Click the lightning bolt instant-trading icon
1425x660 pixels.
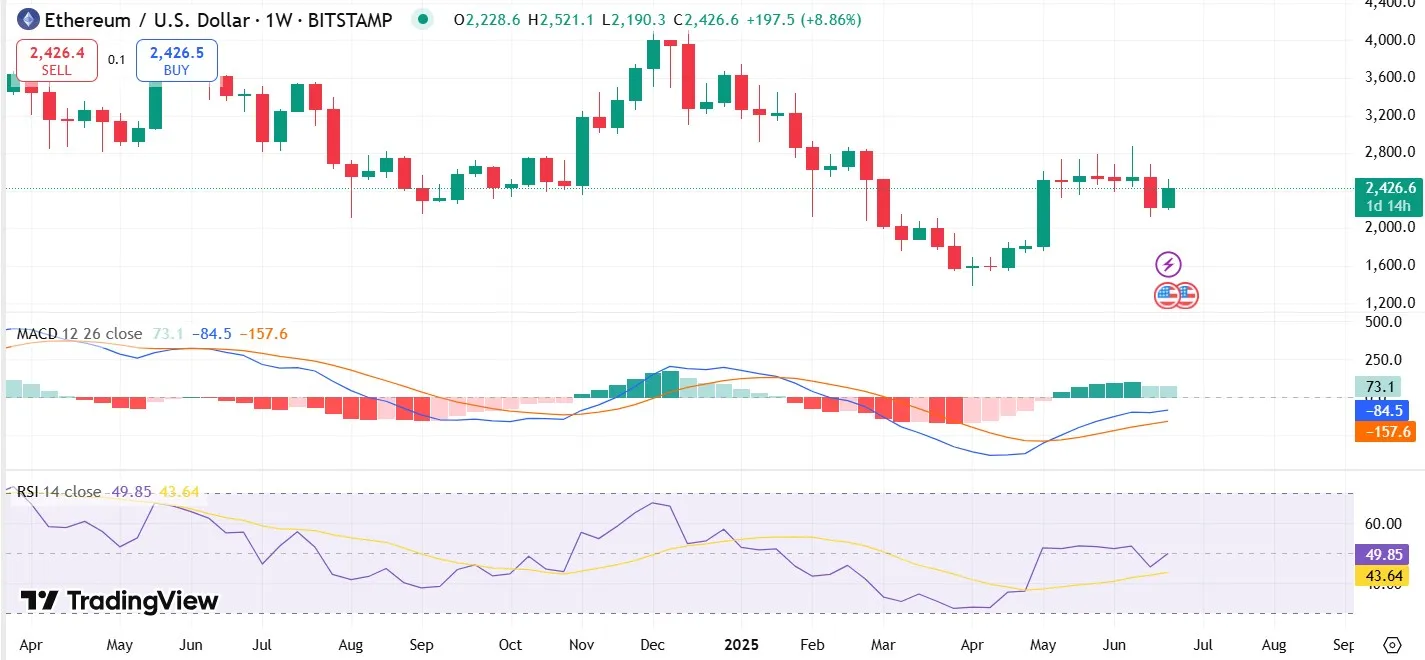pyautogui.click(x=1168, y=264)
